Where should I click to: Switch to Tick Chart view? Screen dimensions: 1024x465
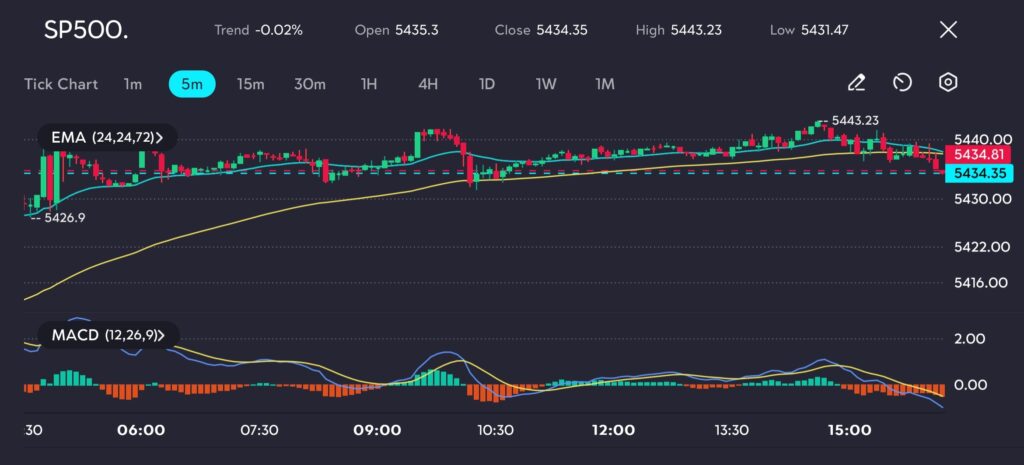(61, 84)
